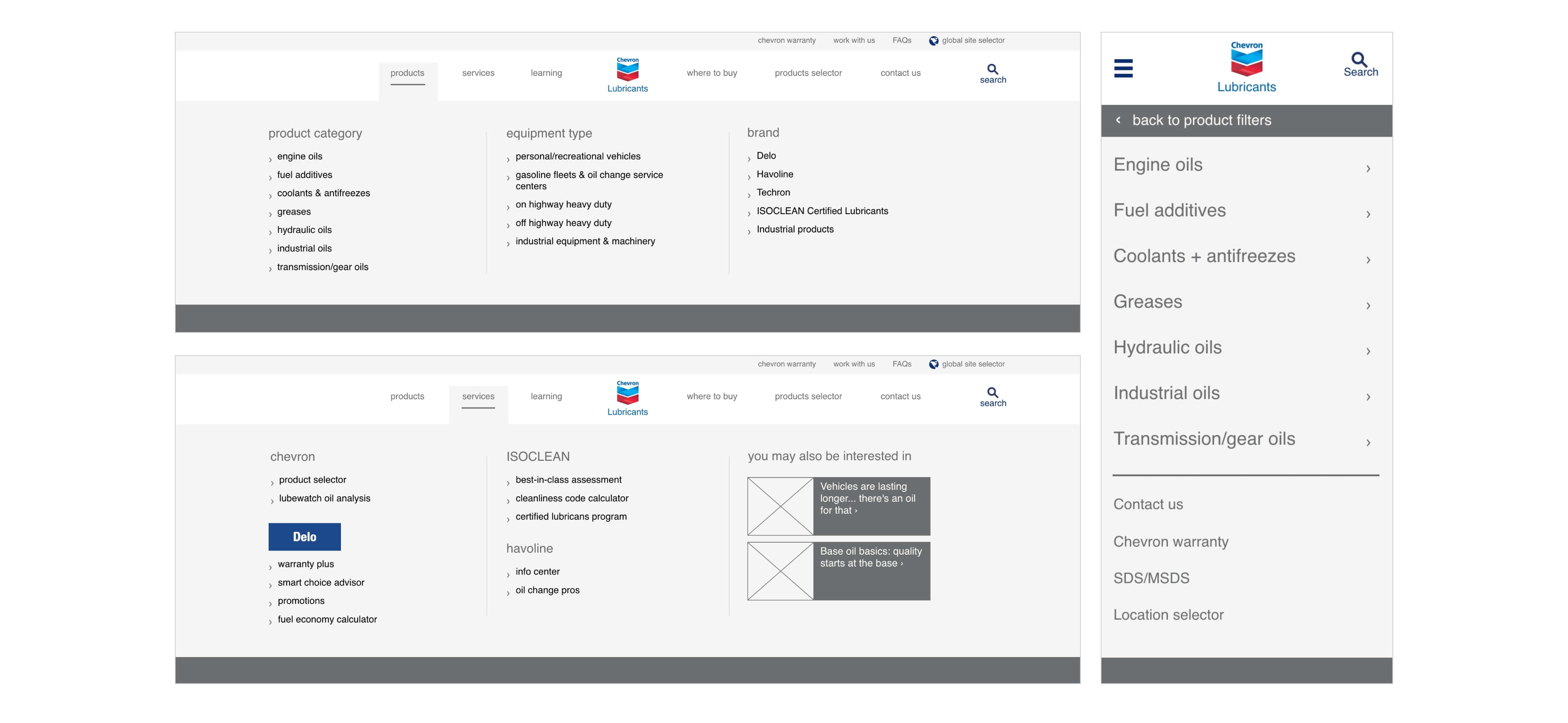Click the search icon in top desktop navigation
1568x723 pixels.
[992, 70]
